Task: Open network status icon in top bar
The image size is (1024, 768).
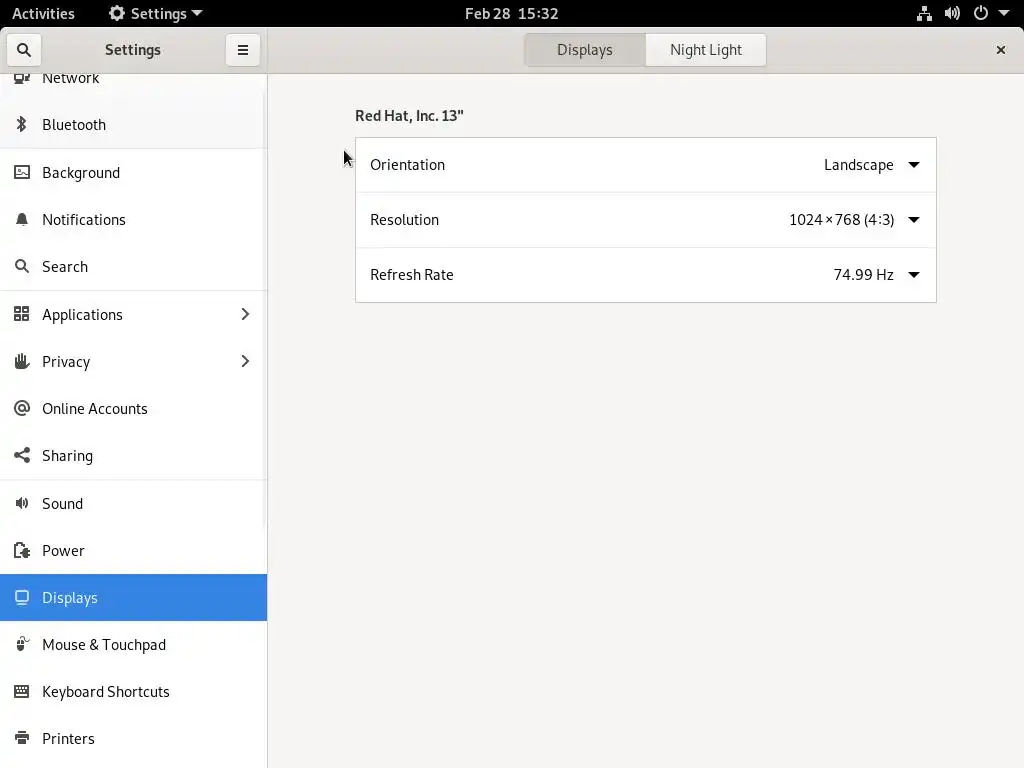Action: pos(924,13)
